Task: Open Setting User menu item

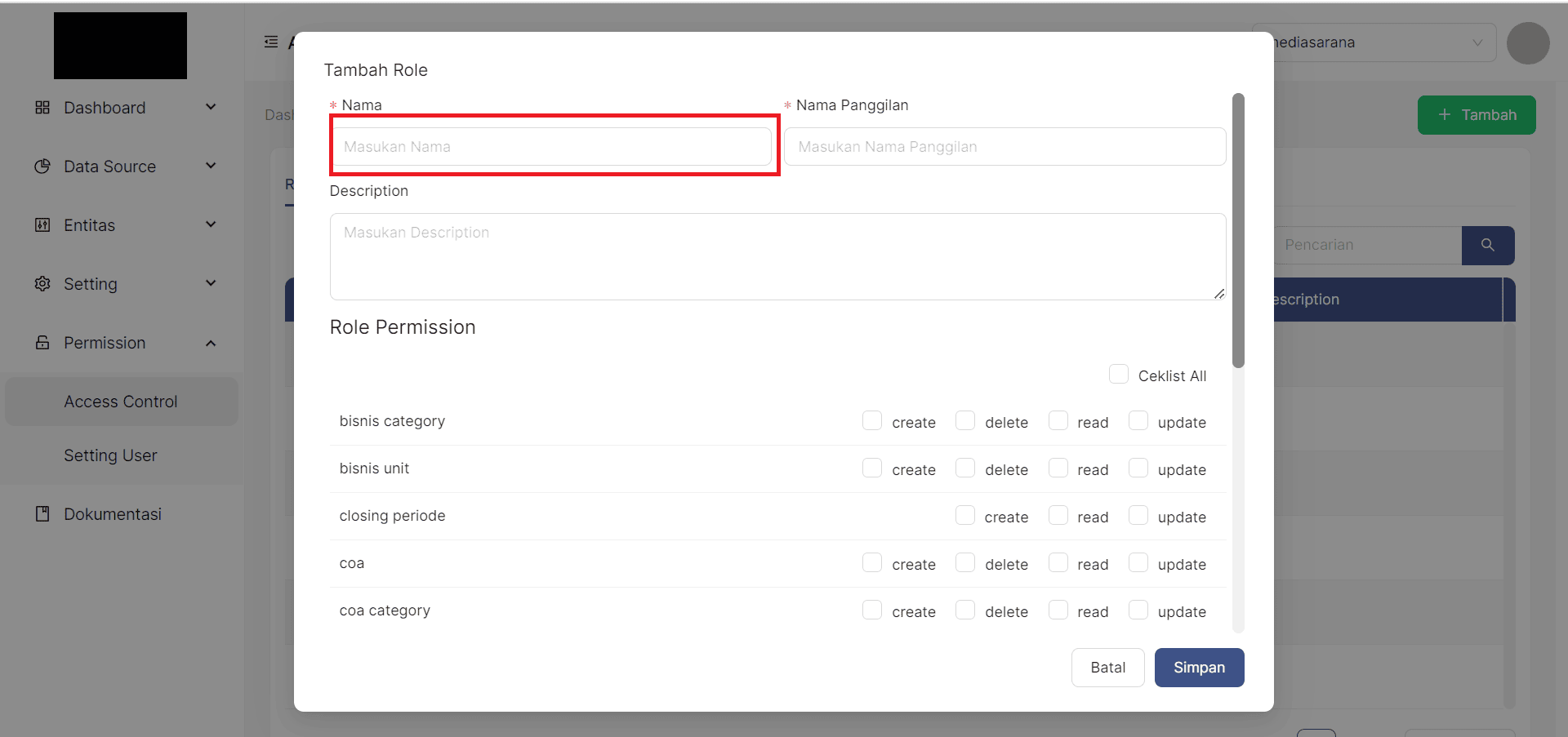Action: click(x=110, y=455)
